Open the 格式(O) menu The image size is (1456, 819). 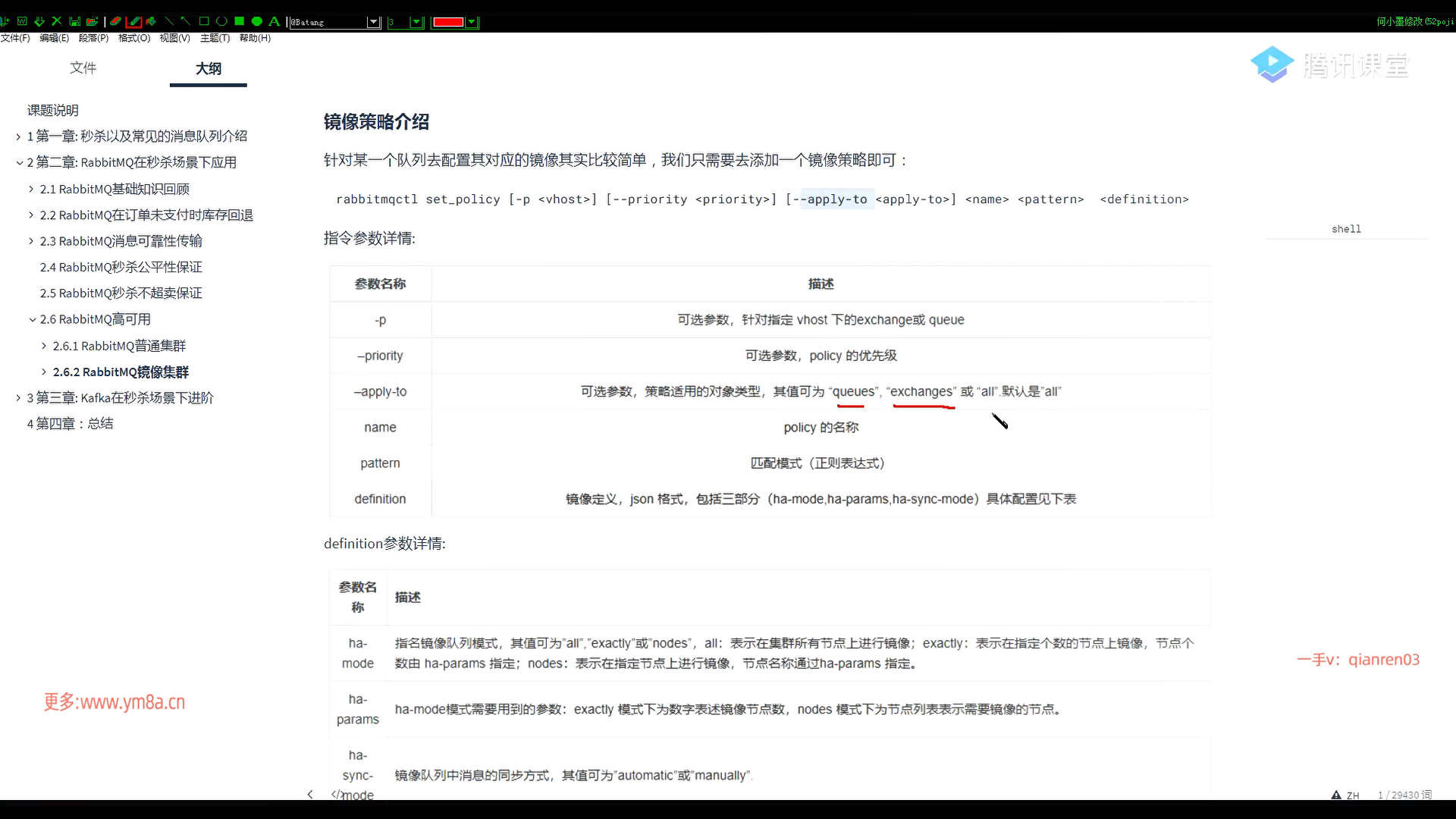pyautogui.click(x=134, y=38)
